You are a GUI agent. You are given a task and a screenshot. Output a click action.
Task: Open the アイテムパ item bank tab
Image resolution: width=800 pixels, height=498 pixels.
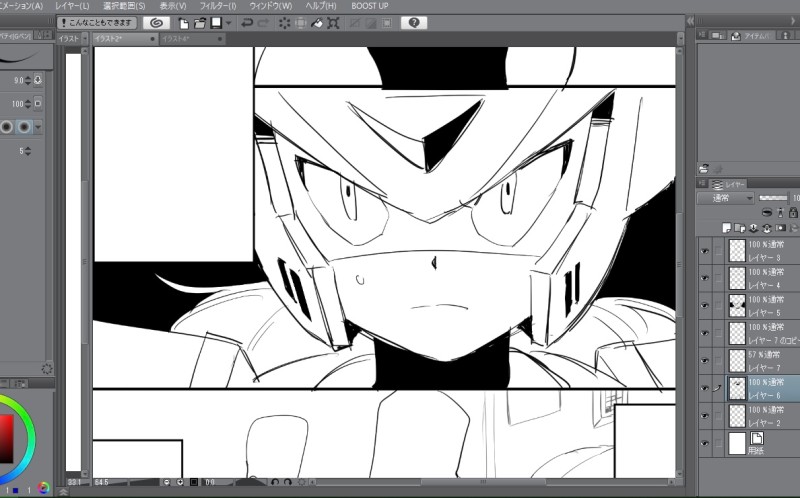[x=751, y=36]
